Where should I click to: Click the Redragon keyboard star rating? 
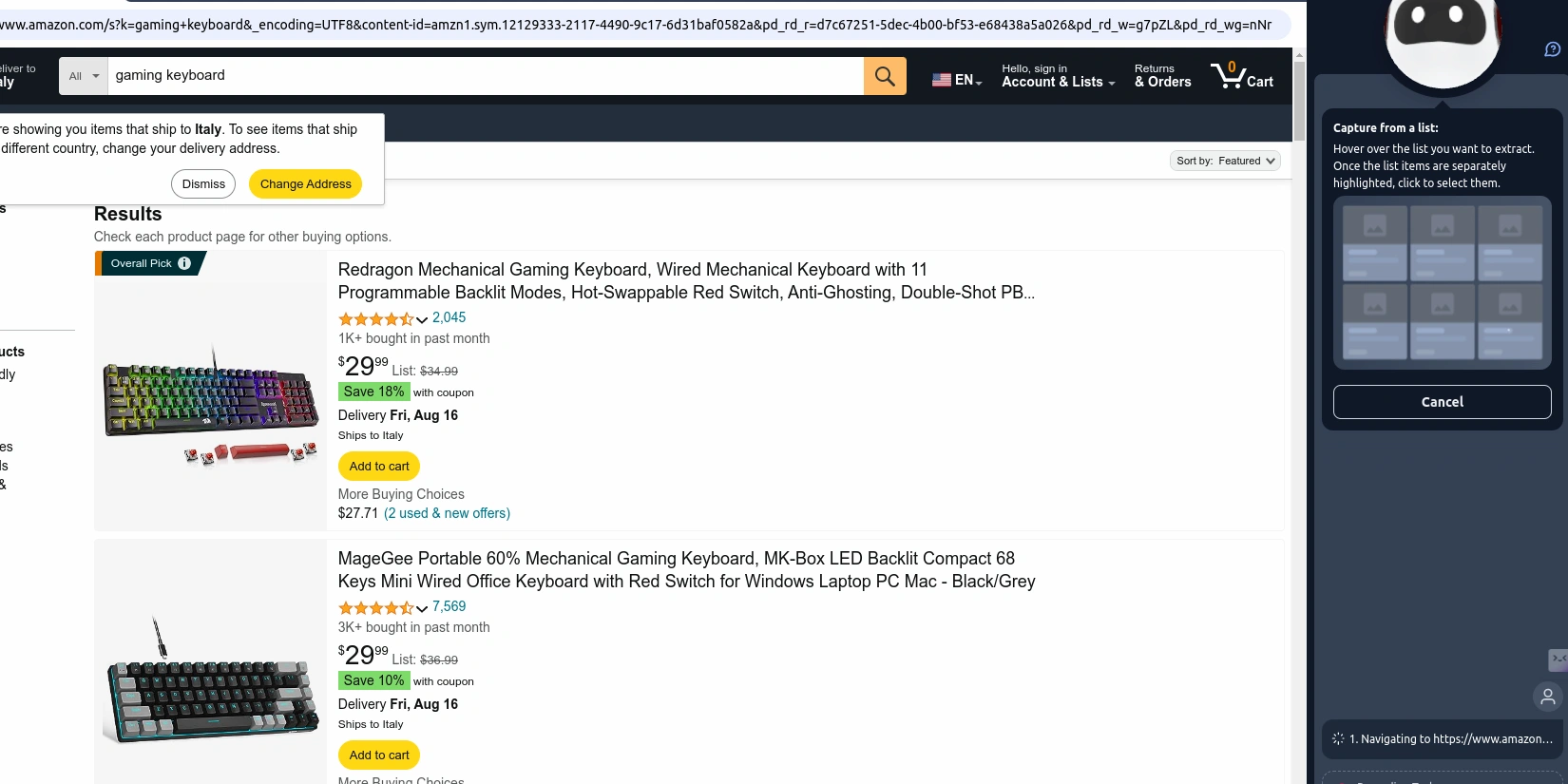(375, 319)
